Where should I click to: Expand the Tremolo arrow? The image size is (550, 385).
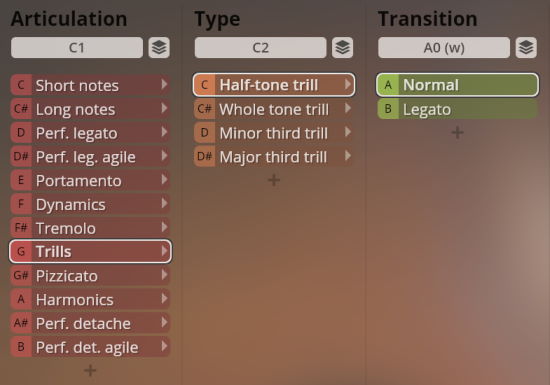(164, 227)
